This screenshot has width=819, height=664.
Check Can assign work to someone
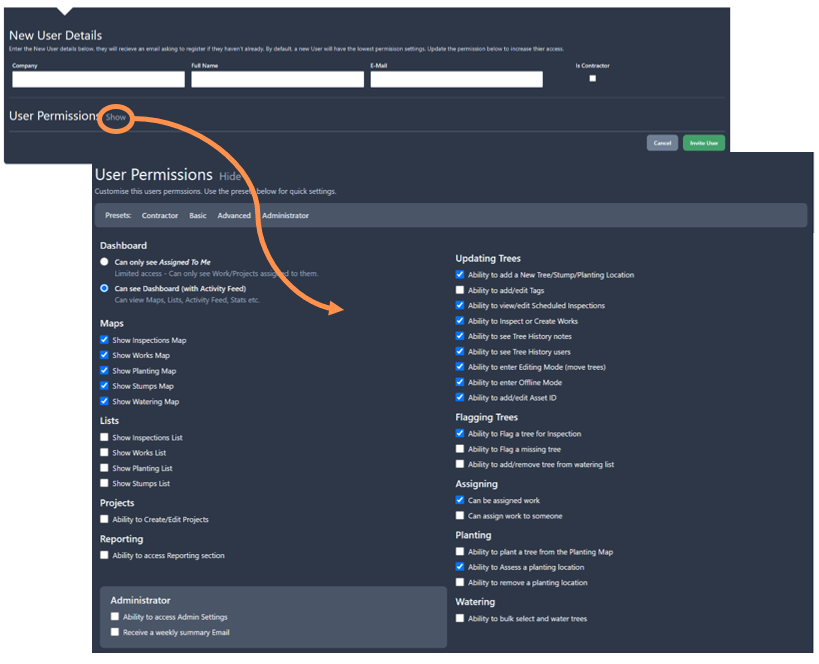[x=460, y=516]
